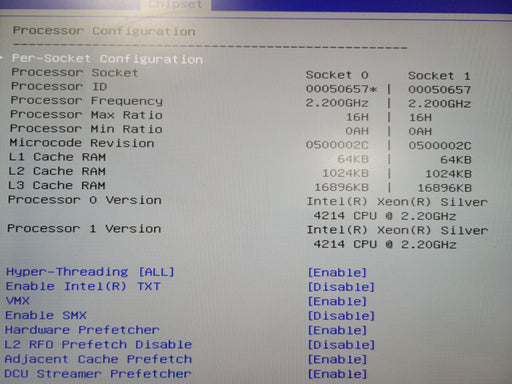Viewport: 512px width, 384px height.
Task: Select Hardware Prefetcher setting
Action: [x=82, y=330]
